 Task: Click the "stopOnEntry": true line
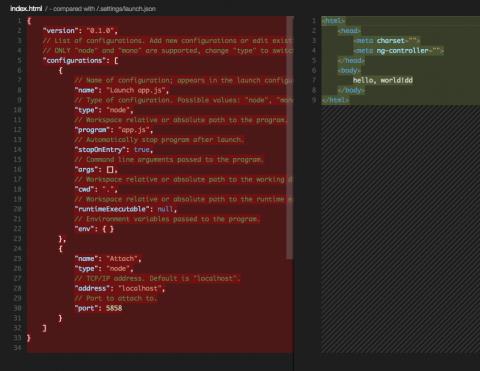[114, 150]
